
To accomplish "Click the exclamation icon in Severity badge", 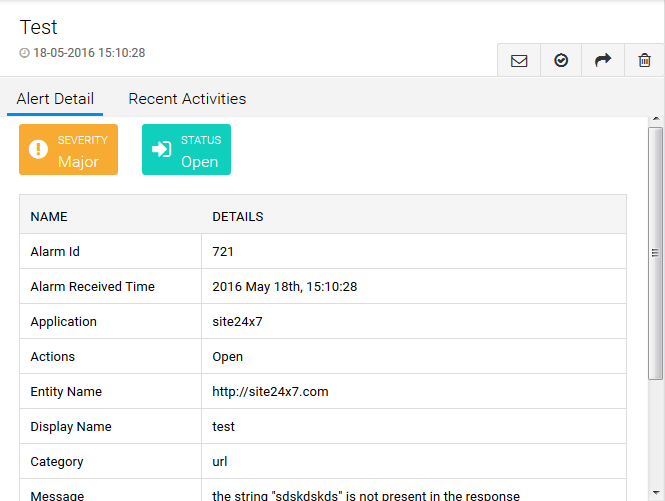I will 39,150.
